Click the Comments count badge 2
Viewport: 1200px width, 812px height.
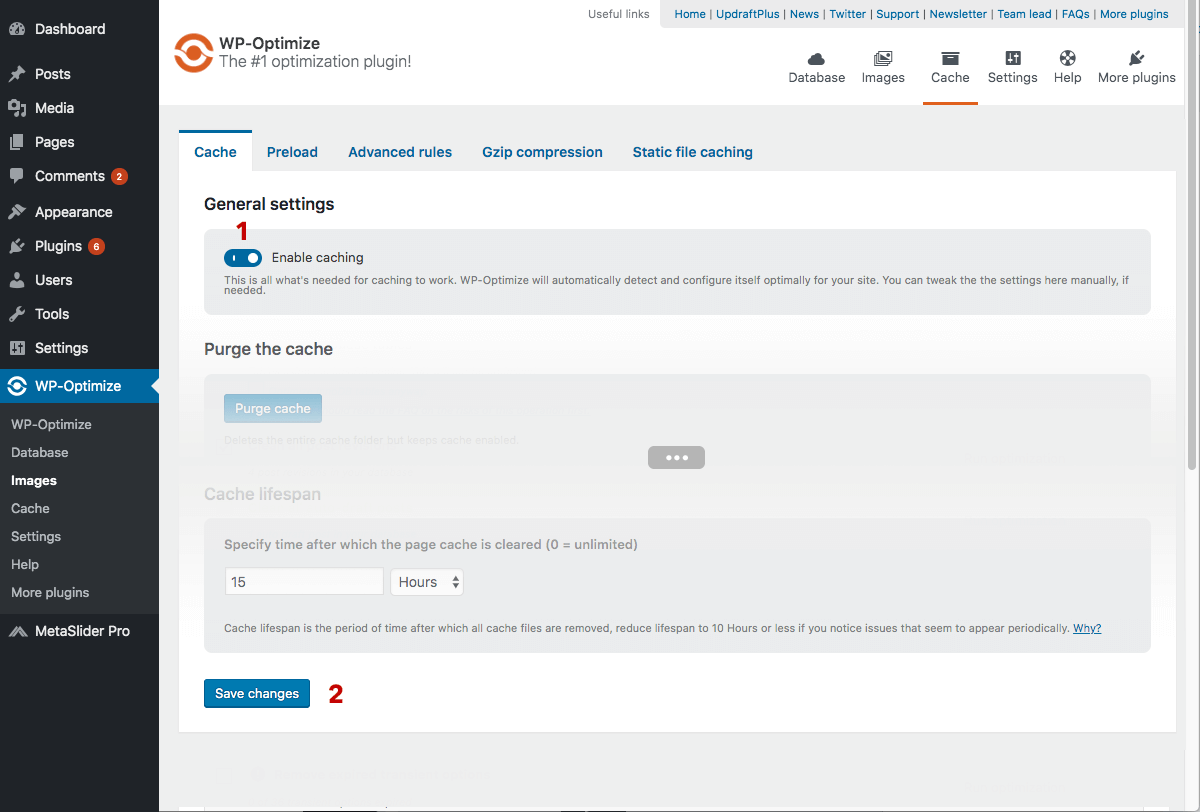(119, 177)
